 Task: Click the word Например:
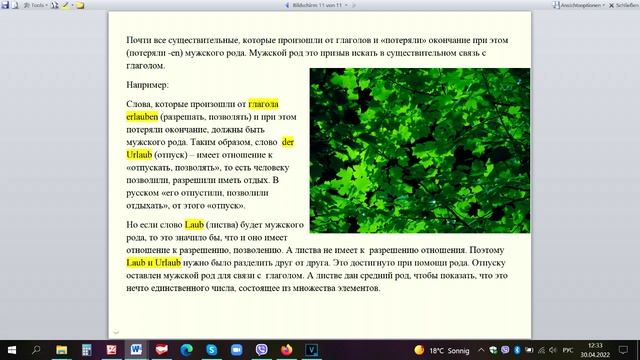pos(147,85)
